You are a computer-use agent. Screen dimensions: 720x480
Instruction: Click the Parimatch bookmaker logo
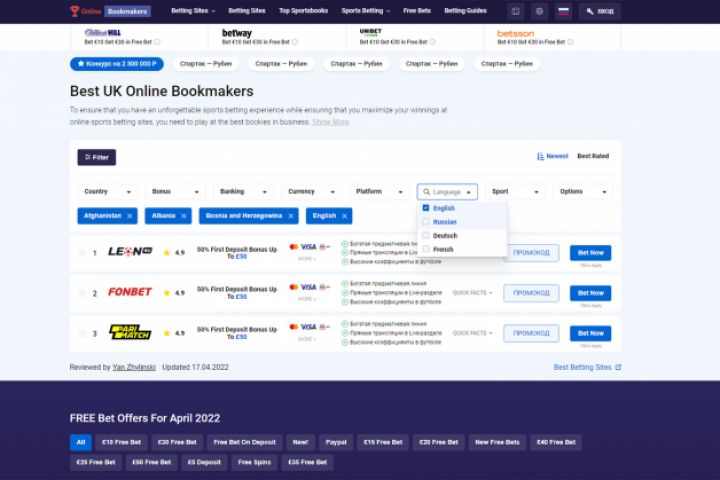point(130,332)
